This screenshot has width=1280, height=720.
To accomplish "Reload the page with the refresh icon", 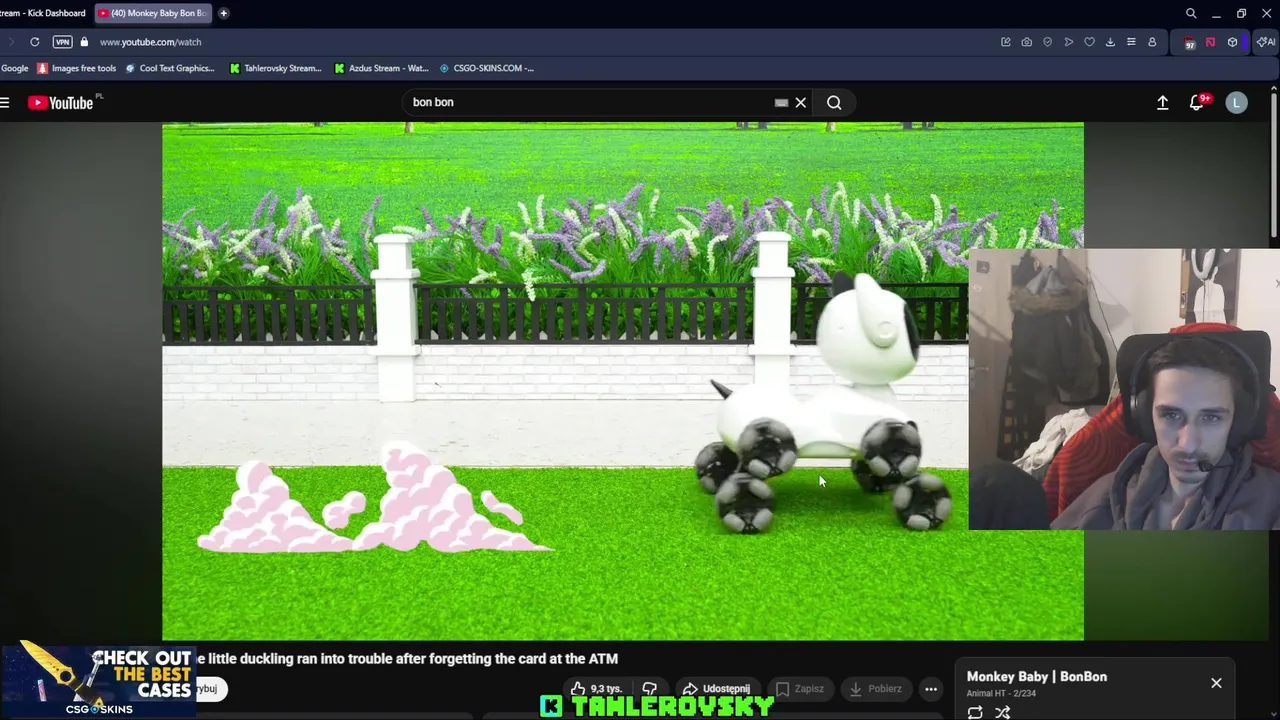I will coord(35,42).
